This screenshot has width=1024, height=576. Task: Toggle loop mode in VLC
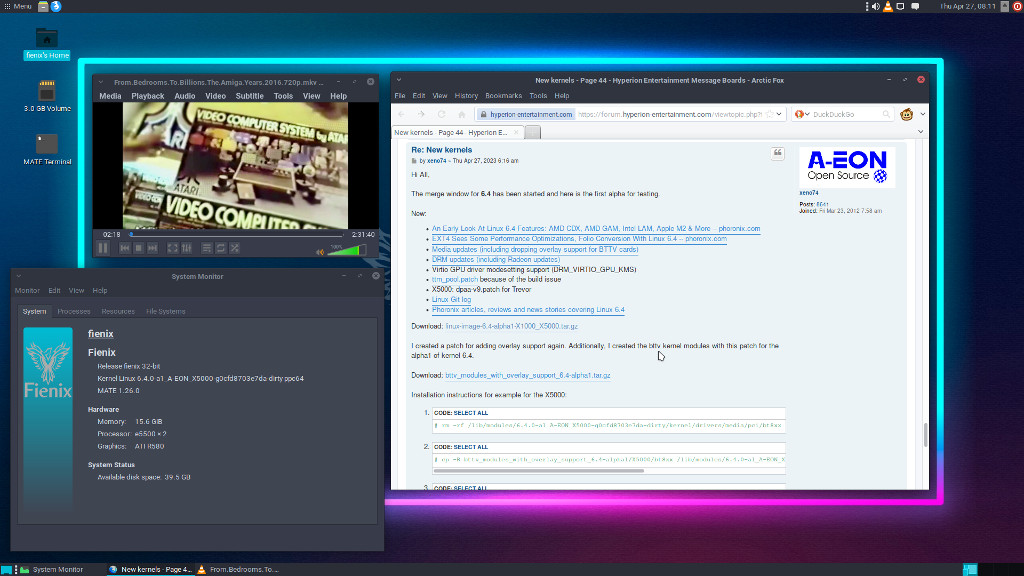(221, 248)
